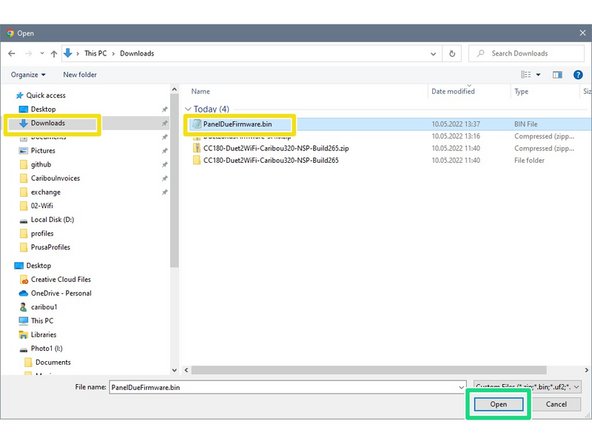This screenshot has height=444, width=592.
Task: Sort by the Type column header
Action: 521,91
